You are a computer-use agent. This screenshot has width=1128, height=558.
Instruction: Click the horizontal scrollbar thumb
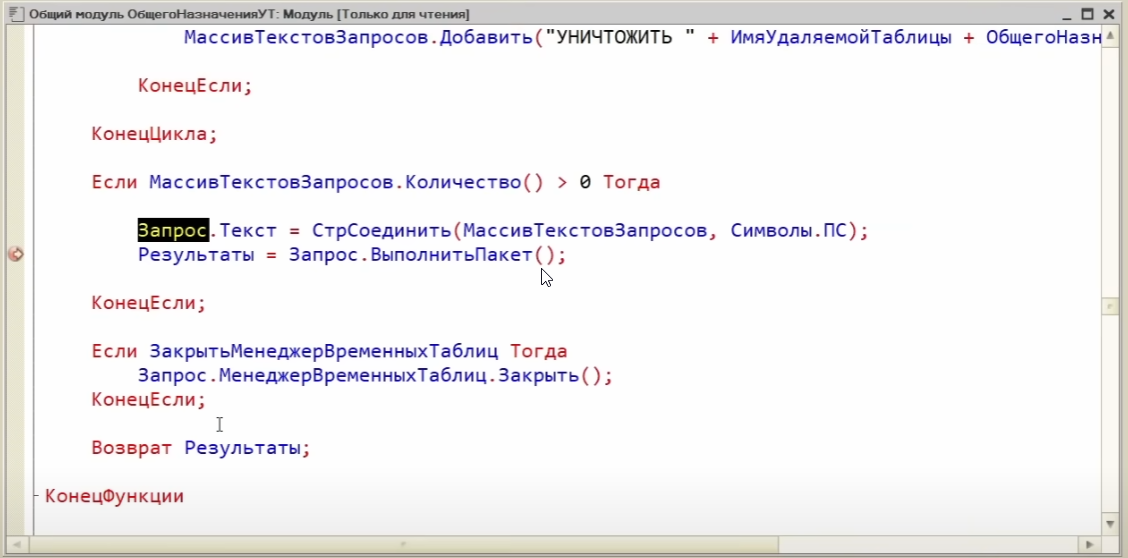pyautogui.click(x=403, y=545)
